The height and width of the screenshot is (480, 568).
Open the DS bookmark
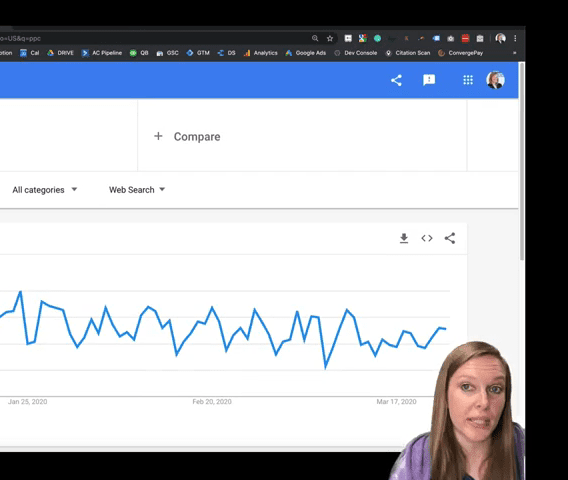226,53
